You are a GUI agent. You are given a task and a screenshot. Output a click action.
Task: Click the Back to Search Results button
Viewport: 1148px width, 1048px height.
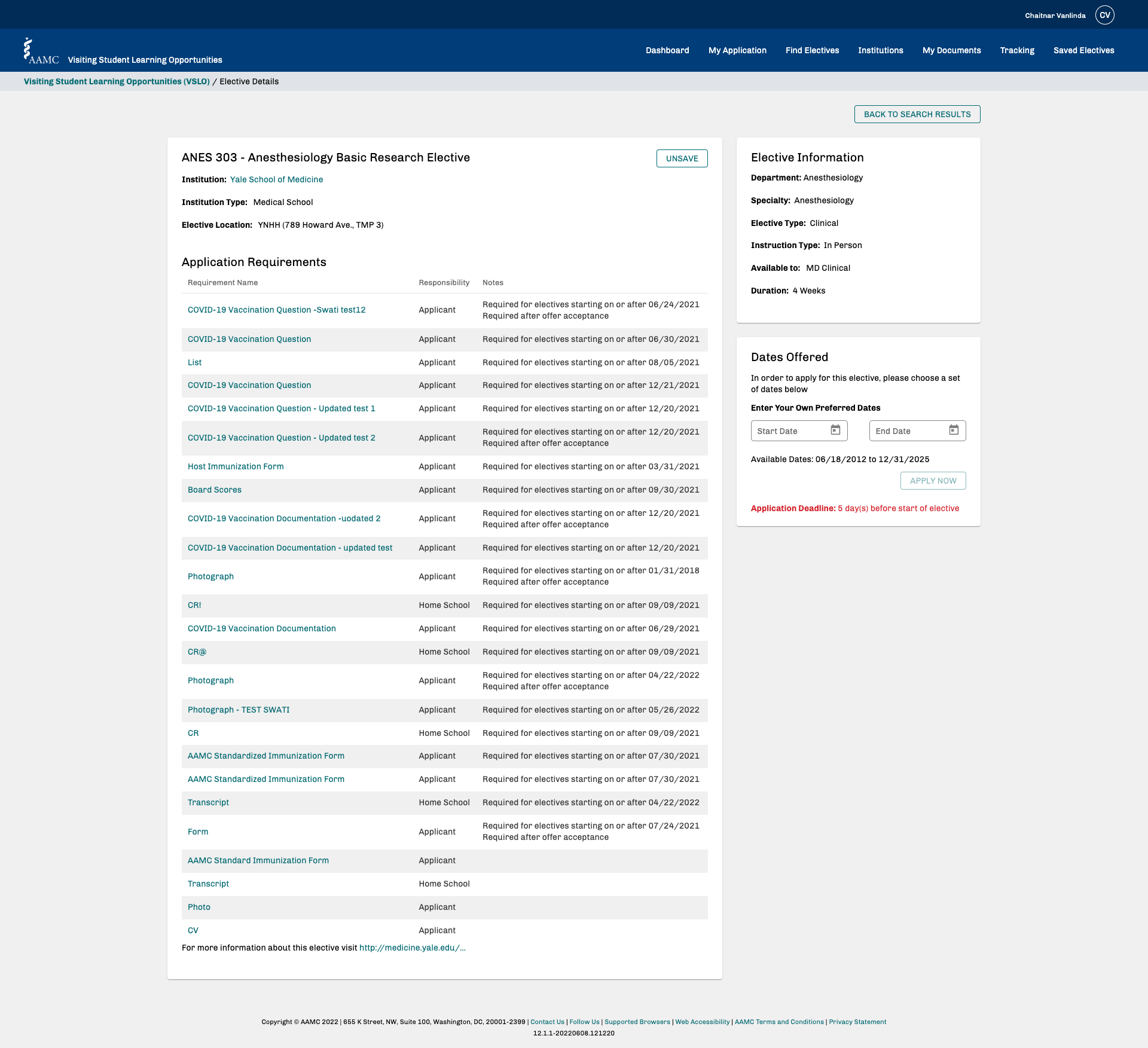coord(917,114)
